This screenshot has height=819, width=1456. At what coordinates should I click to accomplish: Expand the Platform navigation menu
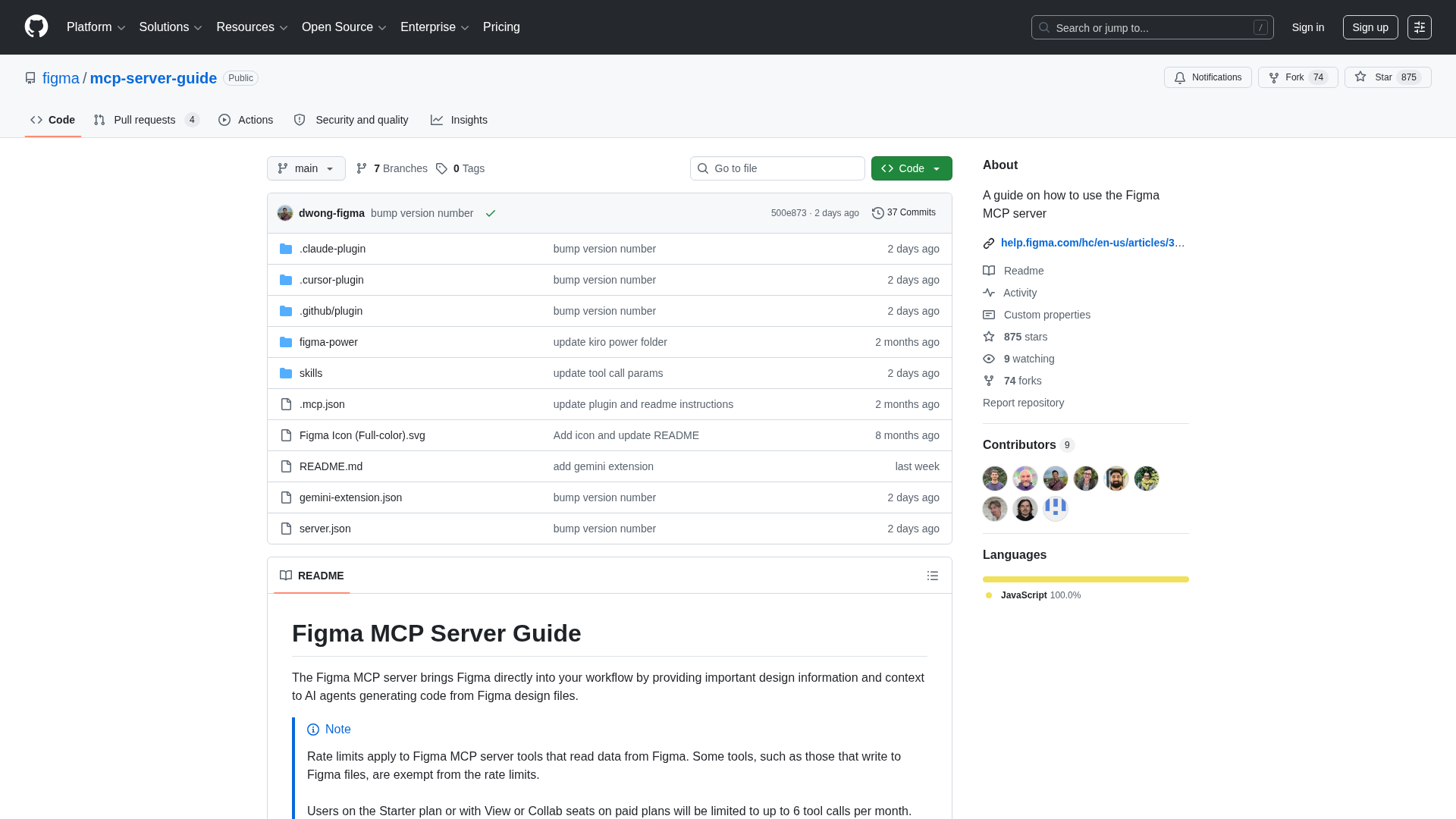click(x=96, y=27)
